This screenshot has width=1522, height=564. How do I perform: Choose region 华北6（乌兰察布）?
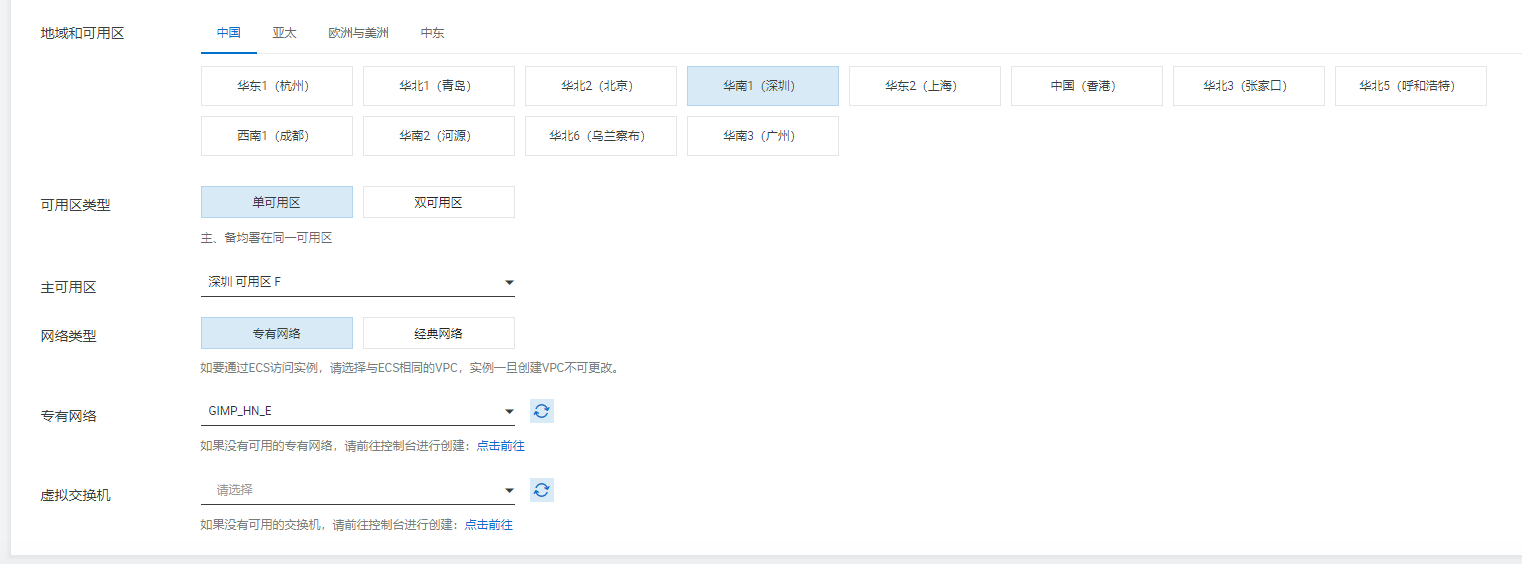coord(601,136)
